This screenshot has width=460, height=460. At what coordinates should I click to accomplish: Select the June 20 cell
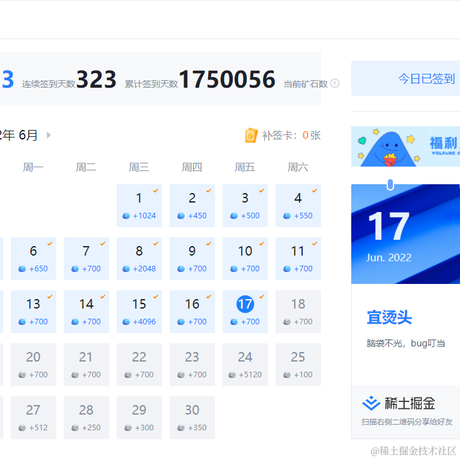tap(33, 365)
